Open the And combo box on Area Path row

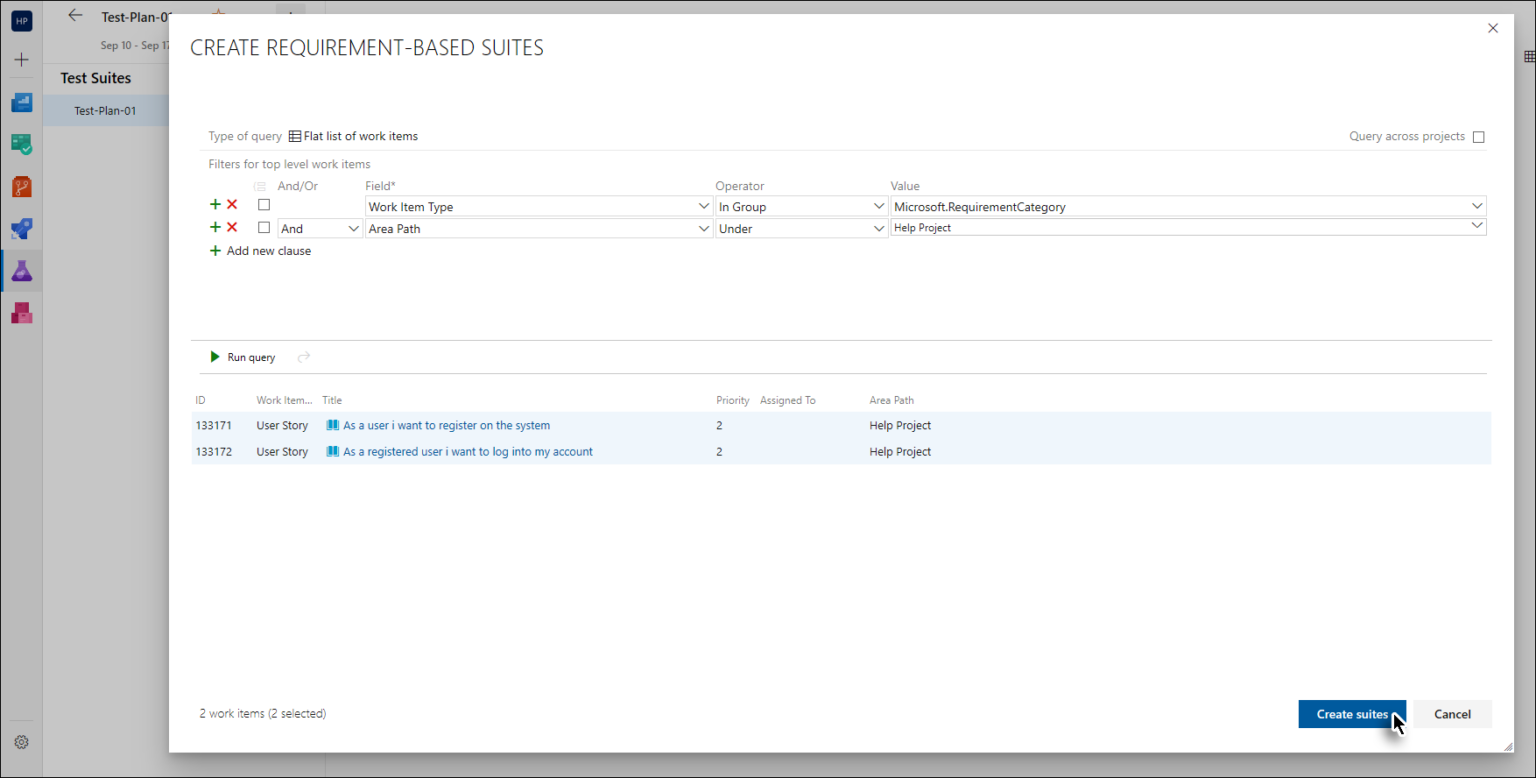[x=320, y=227]
